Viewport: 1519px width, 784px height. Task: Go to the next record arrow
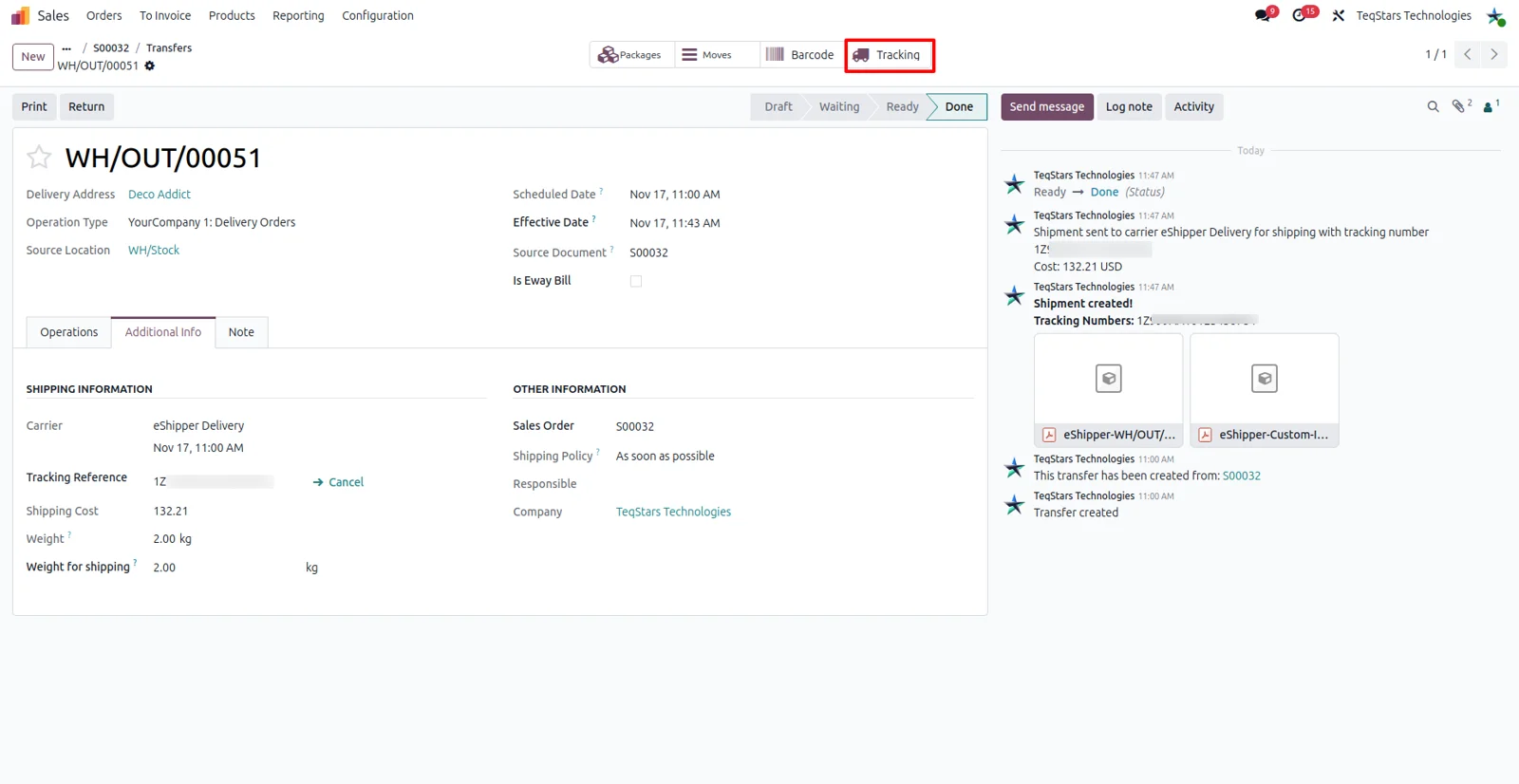pyautogui.click(x=1494, y=54)
